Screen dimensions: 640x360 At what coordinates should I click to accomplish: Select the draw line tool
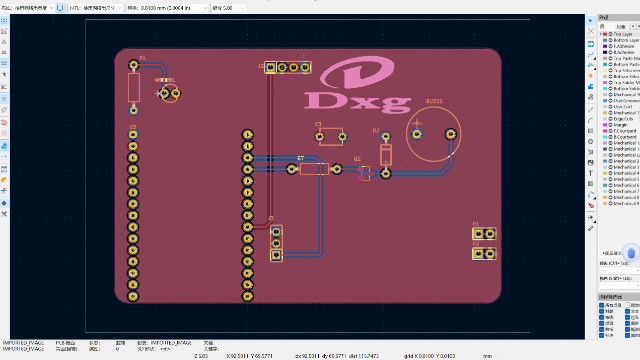pyautogui.click(x=591, y=109)
